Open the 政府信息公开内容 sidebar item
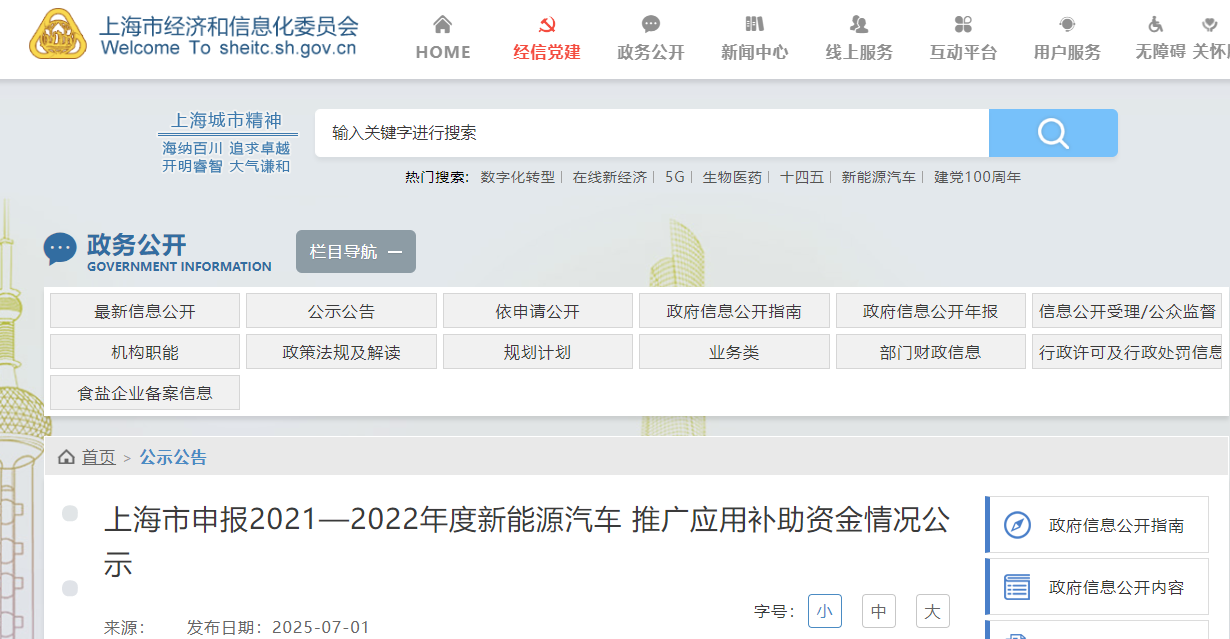This screenshot has height=639, width=1230. pyautogui.click(x=1097, y=587)
